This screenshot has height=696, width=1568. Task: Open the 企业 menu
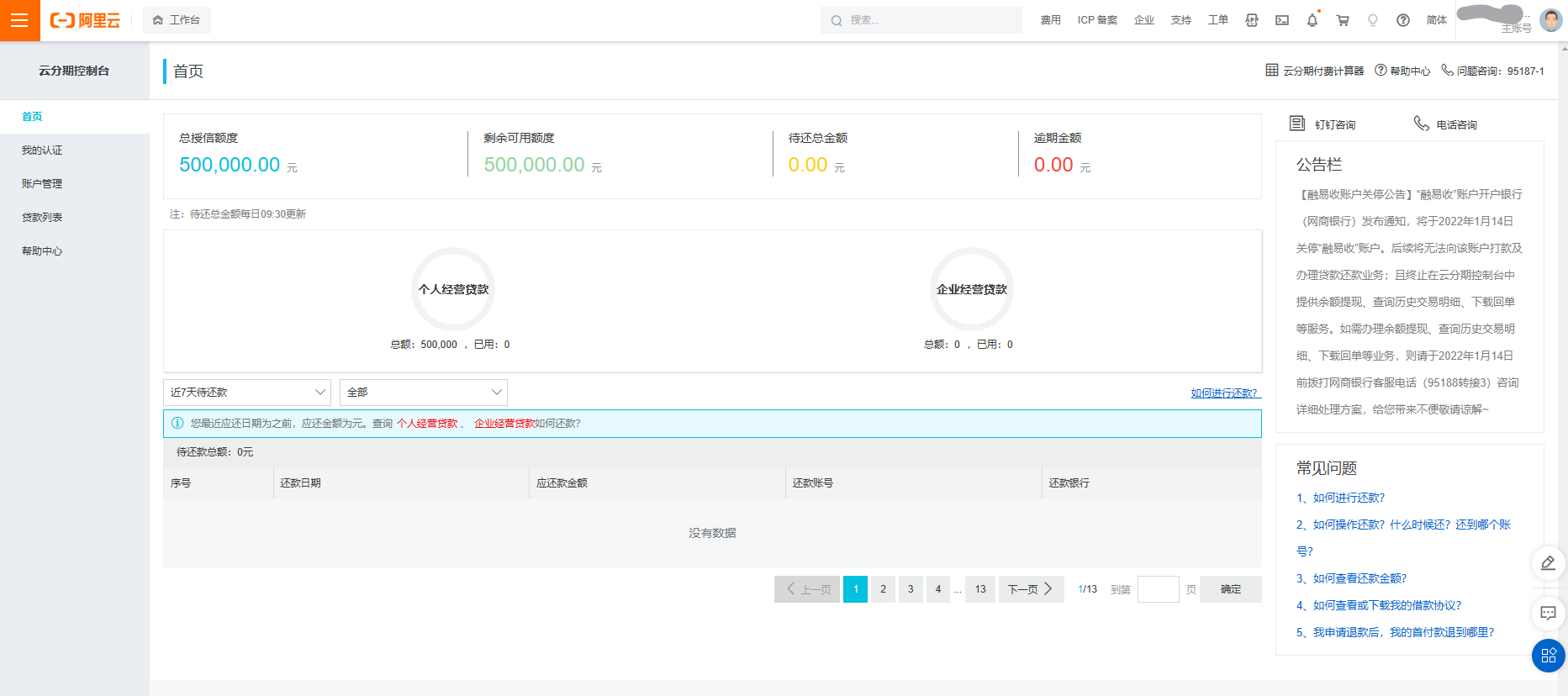tap(1144, 20)
